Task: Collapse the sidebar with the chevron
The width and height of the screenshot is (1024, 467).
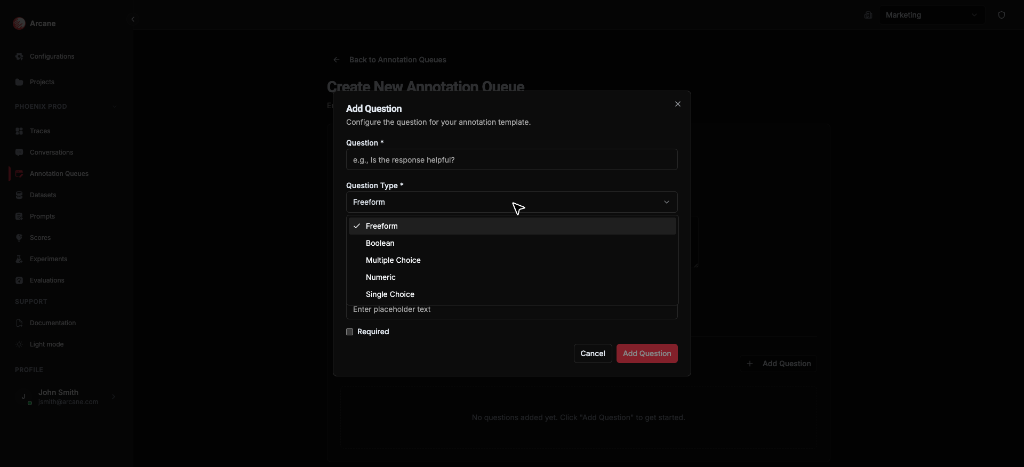Action: pos(133,20)
